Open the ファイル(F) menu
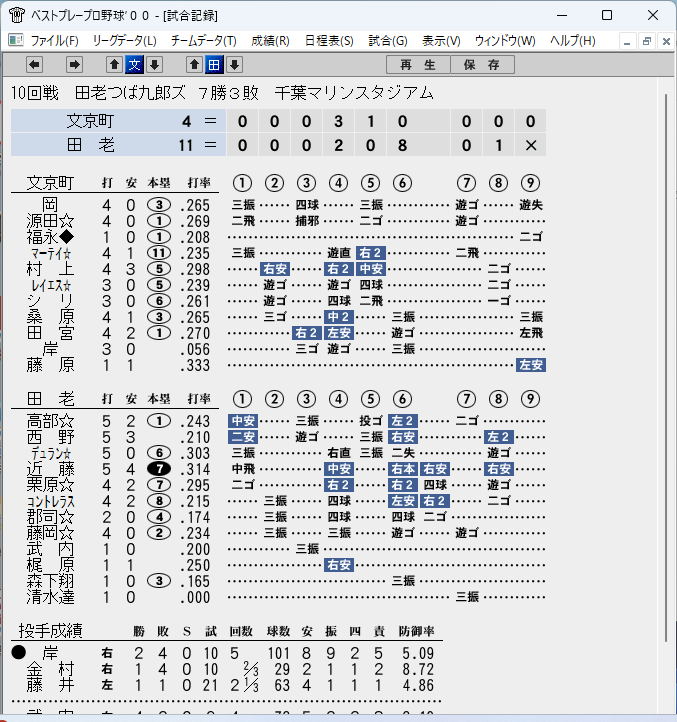The width and height of the screenshot is (677, 722). (x=54, y=41)
